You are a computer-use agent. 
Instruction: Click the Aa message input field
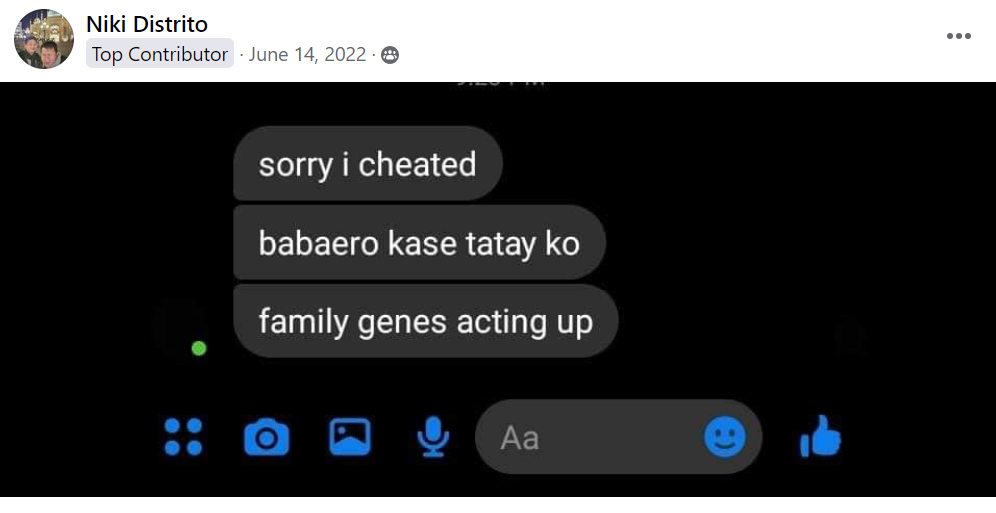590,437
